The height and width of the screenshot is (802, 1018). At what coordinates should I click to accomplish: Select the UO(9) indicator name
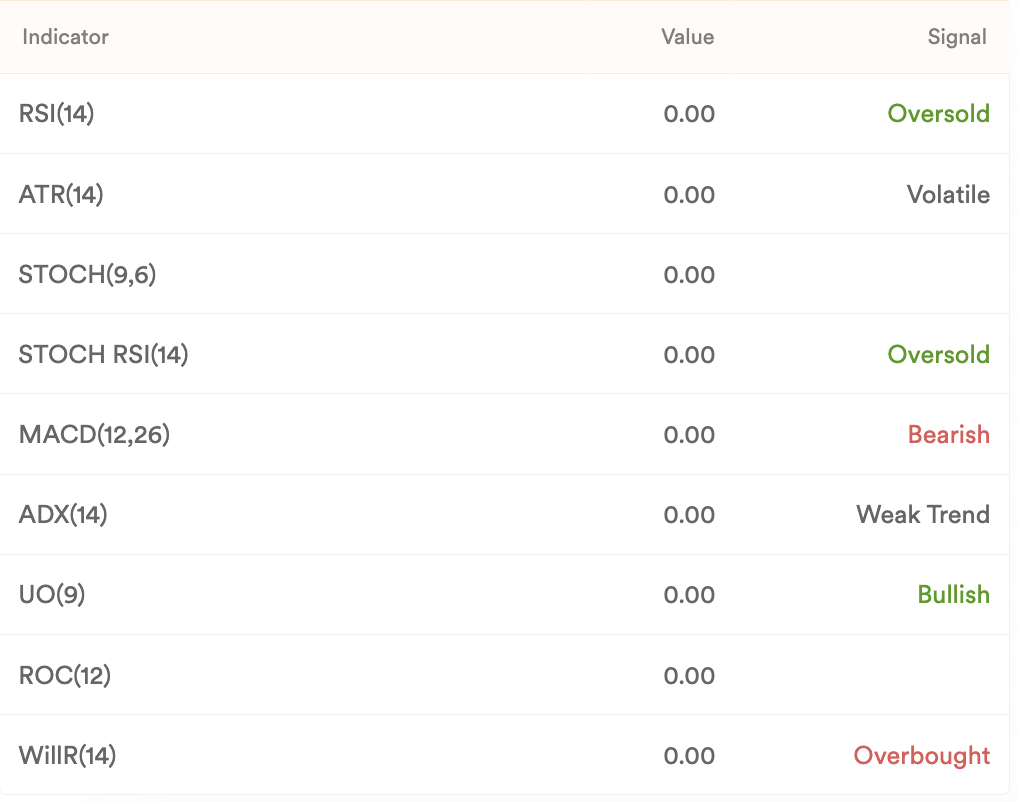pos(52,594)
